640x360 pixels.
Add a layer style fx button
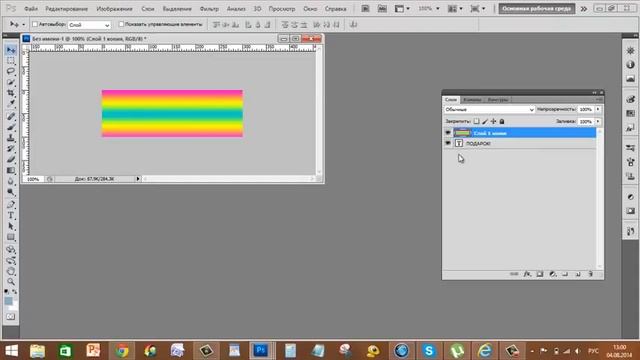(x=527, y=274)
